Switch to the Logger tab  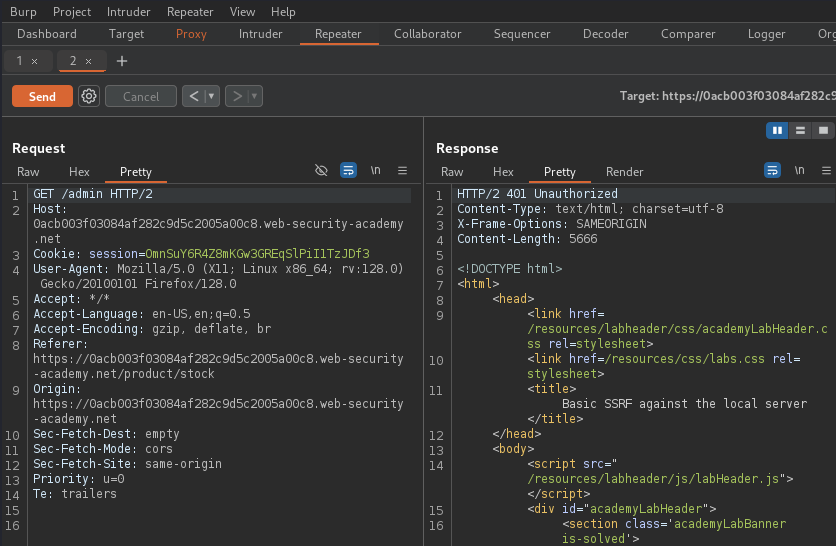click(x=766, y=34)
